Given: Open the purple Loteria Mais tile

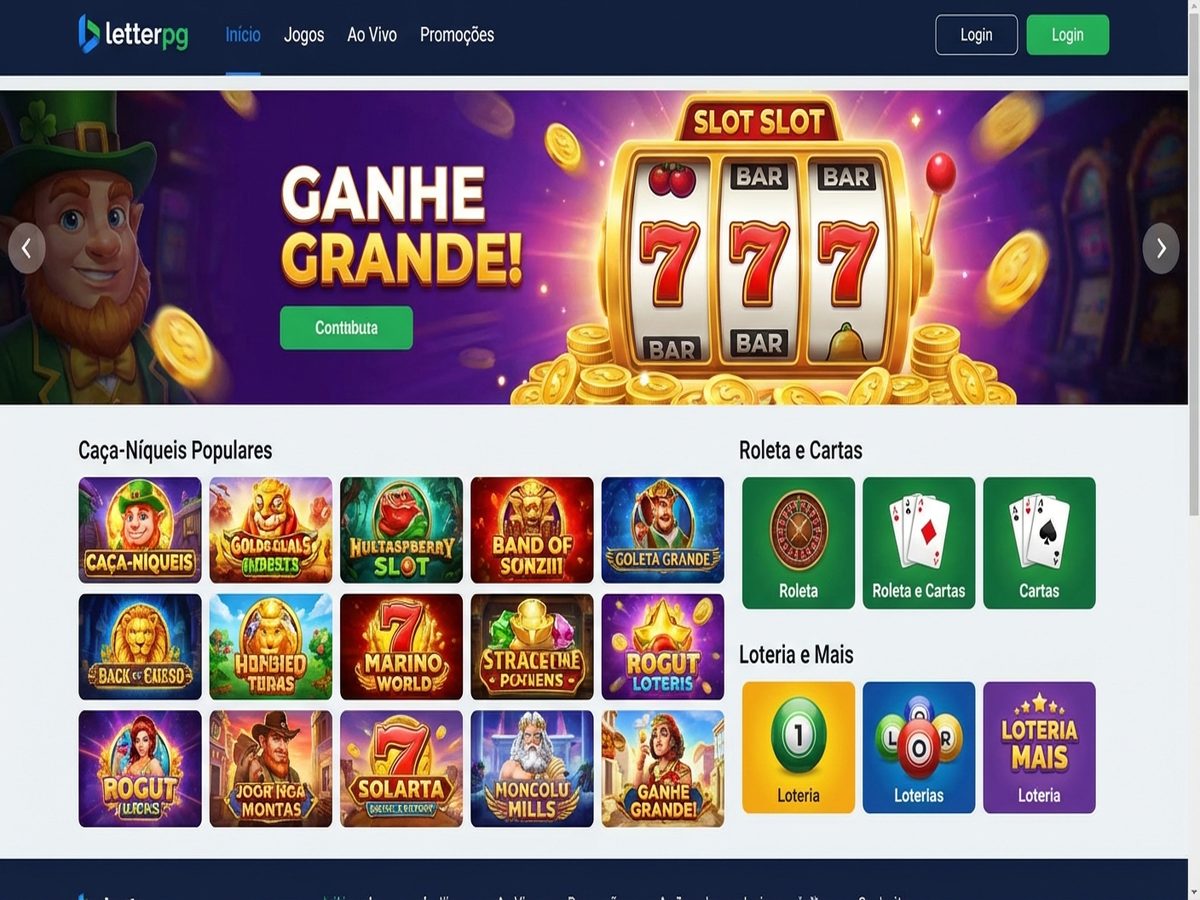Looking at the screenshot, I should coord(1039,747).
